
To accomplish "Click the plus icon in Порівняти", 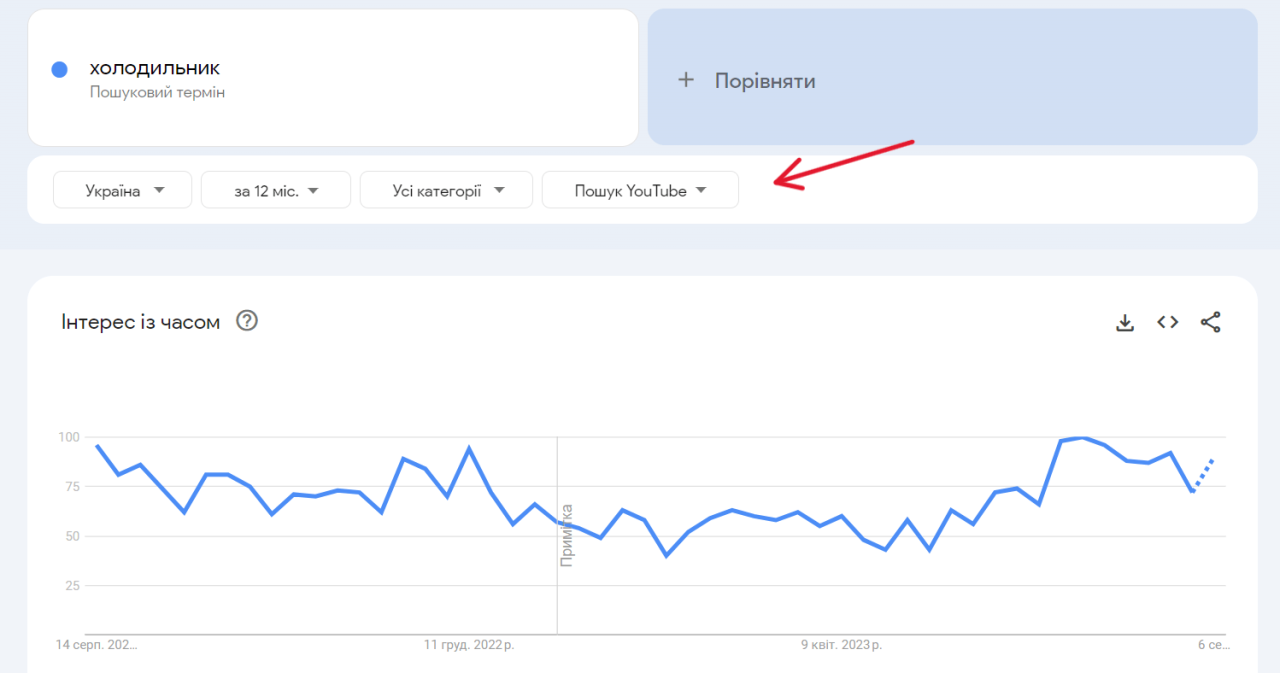I will 686,79.
